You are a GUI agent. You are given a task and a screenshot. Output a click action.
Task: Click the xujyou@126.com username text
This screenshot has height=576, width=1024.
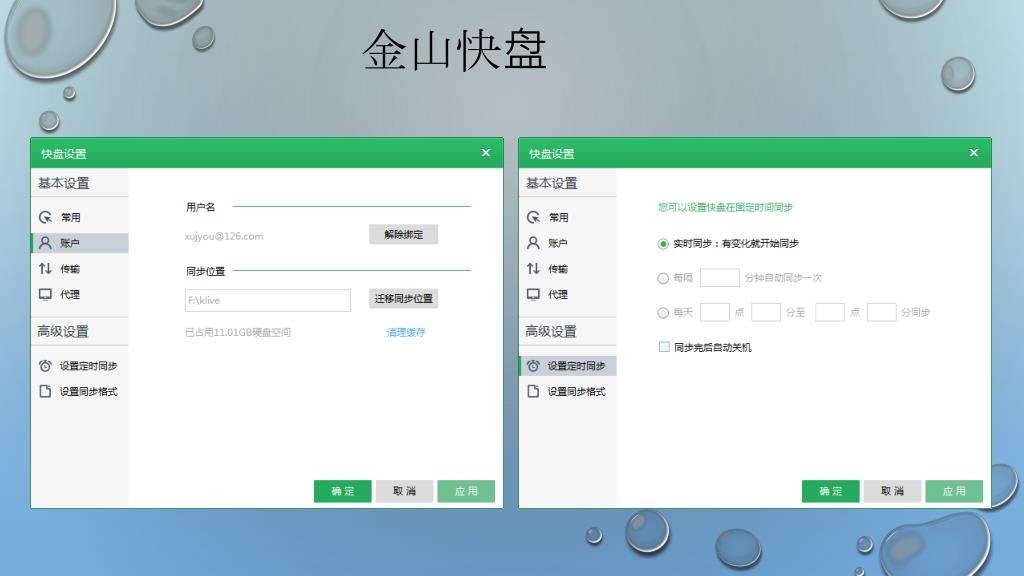(224, 236)
